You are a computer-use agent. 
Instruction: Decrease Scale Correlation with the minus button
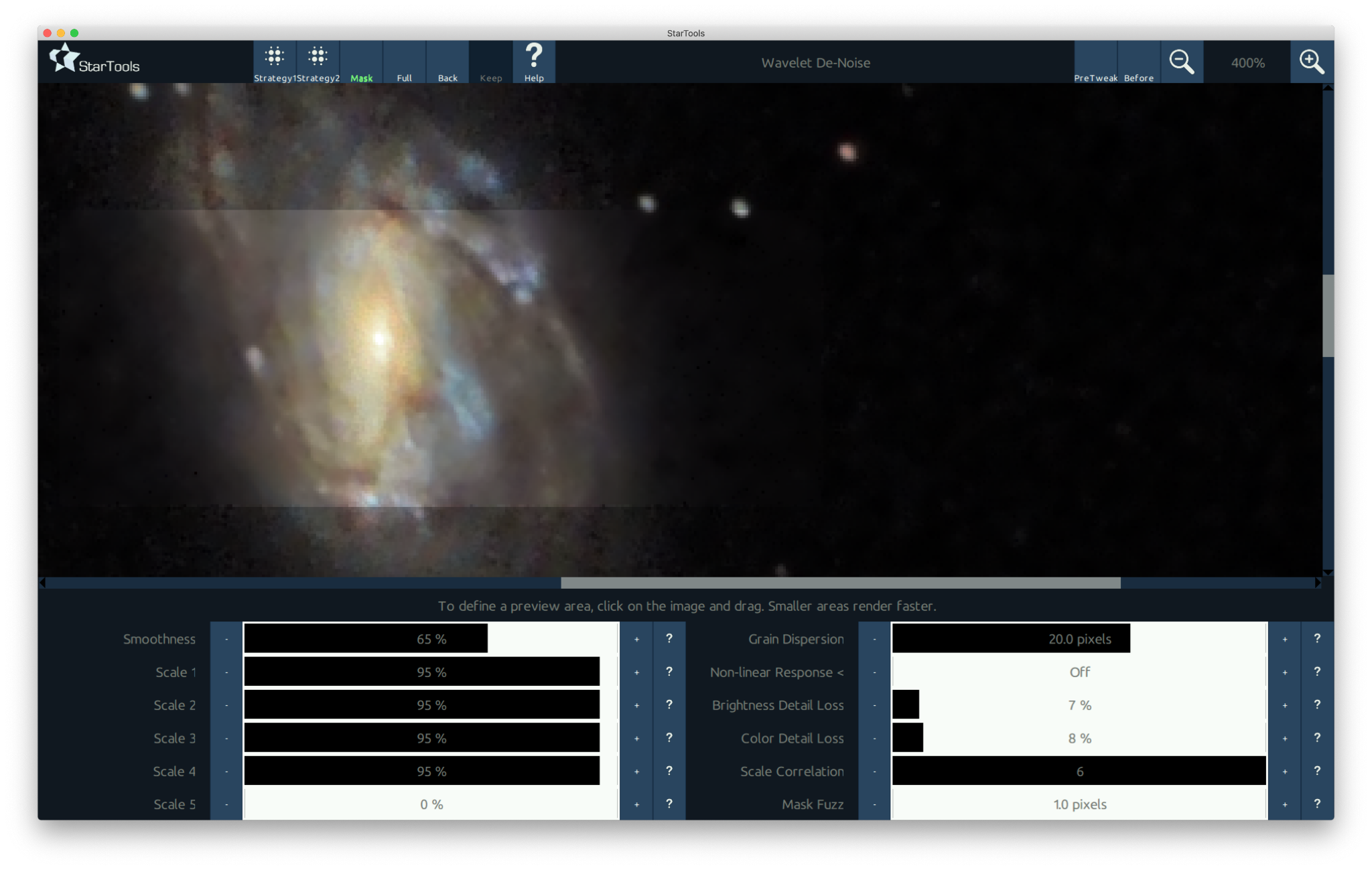click(x=875, y=771)
